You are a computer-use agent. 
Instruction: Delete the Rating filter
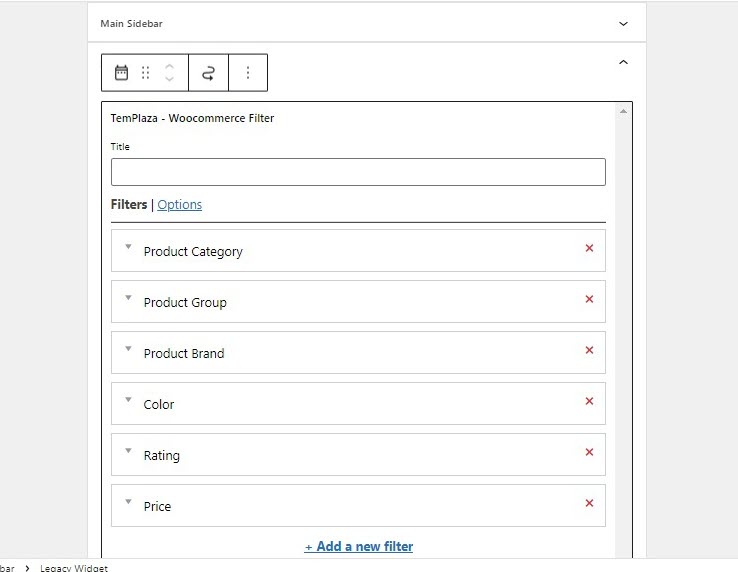(x=589, y=452)
